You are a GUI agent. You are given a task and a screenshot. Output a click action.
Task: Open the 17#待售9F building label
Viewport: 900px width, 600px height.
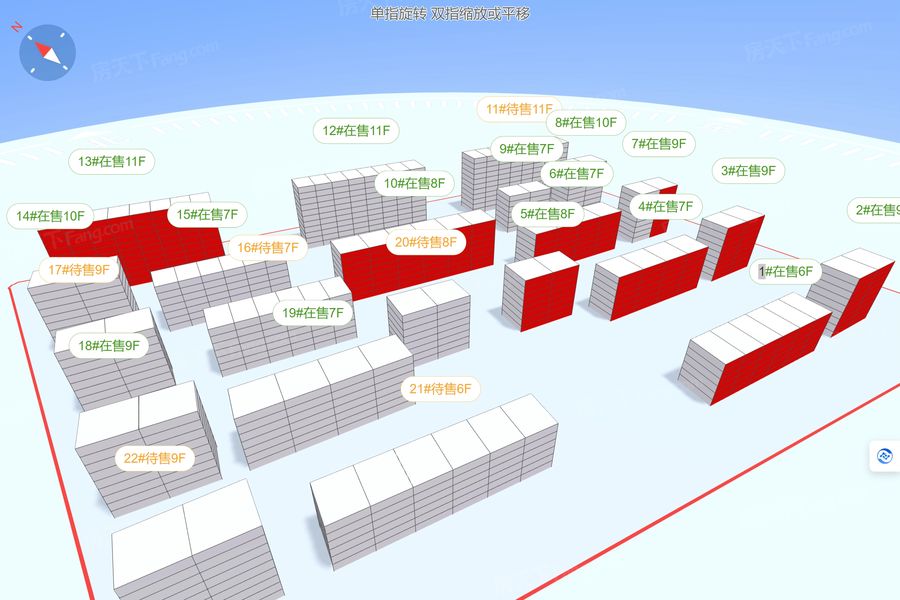pyautogui.click(x=79, y=269)
